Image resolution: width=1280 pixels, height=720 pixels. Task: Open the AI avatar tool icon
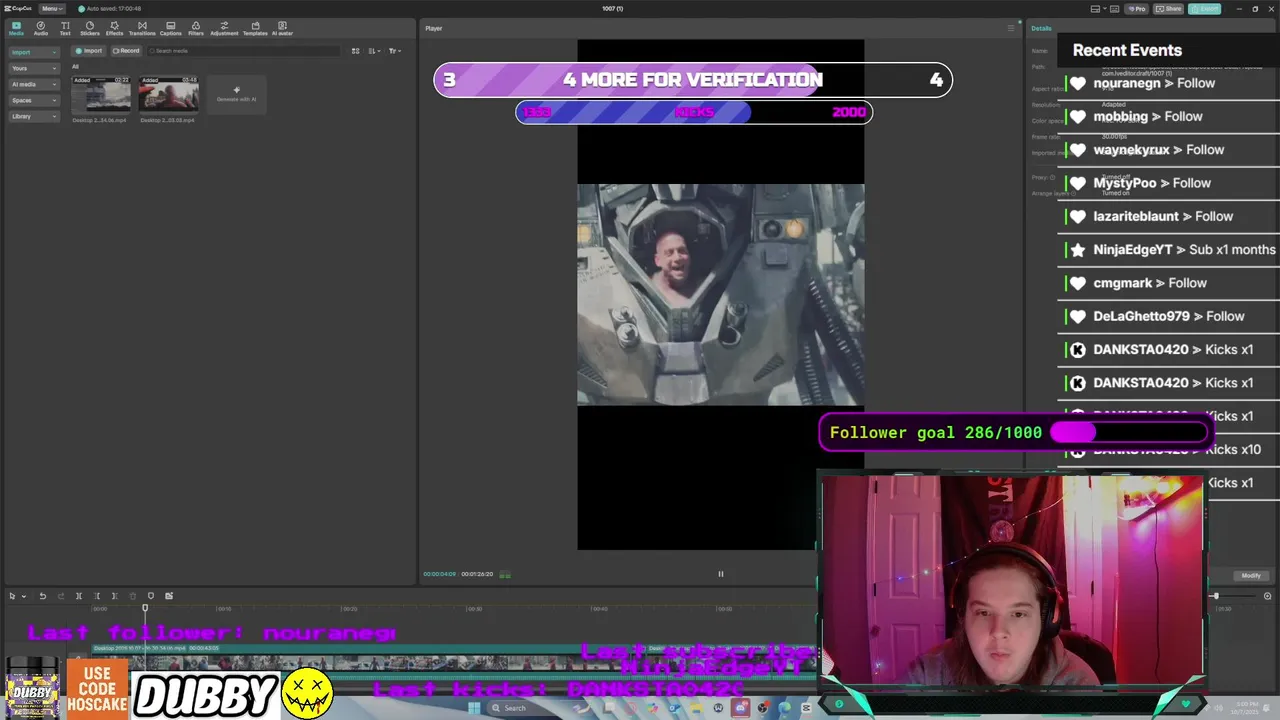tap(282, 28)
